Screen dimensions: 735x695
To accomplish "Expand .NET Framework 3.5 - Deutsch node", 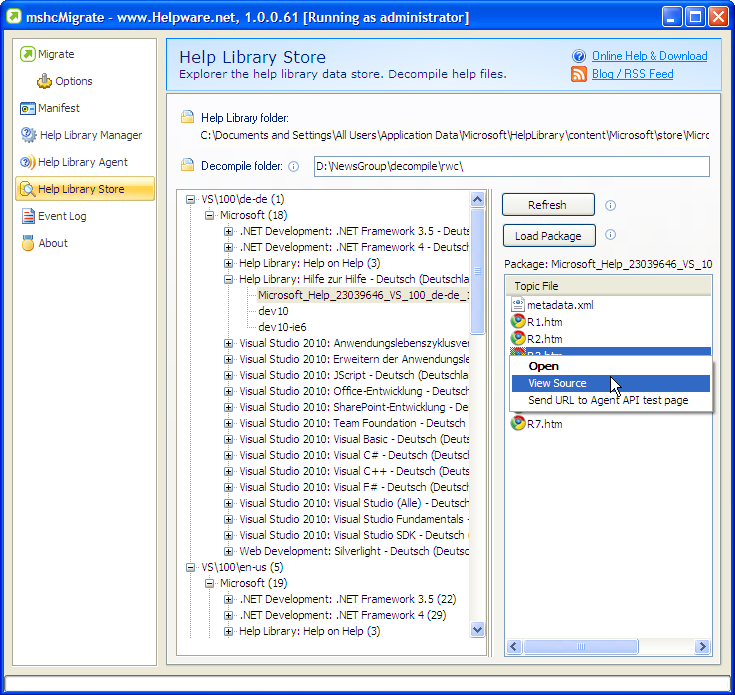I will [x=228, y=232].
